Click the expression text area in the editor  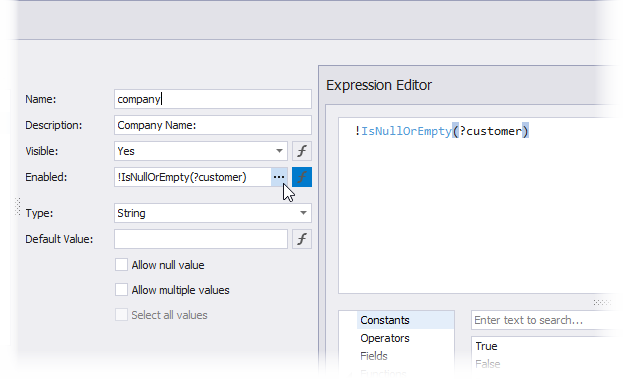478,206
